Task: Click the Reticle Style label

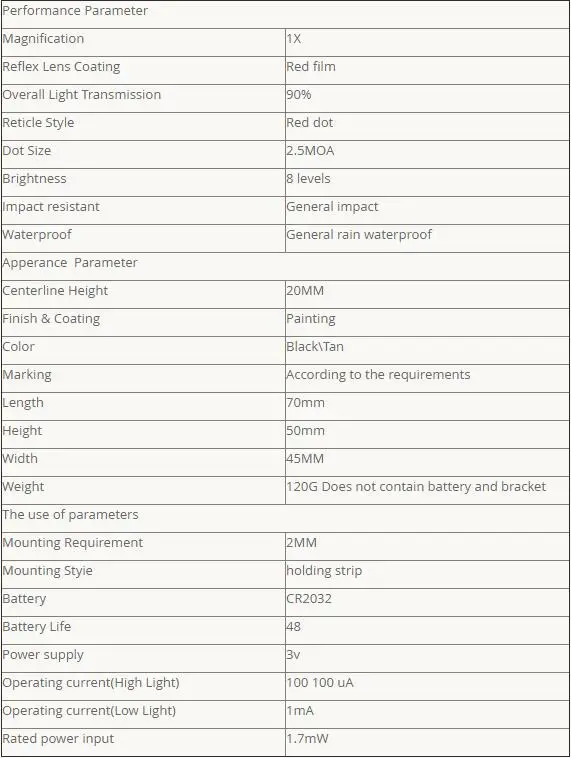Action: coord(38,123)
